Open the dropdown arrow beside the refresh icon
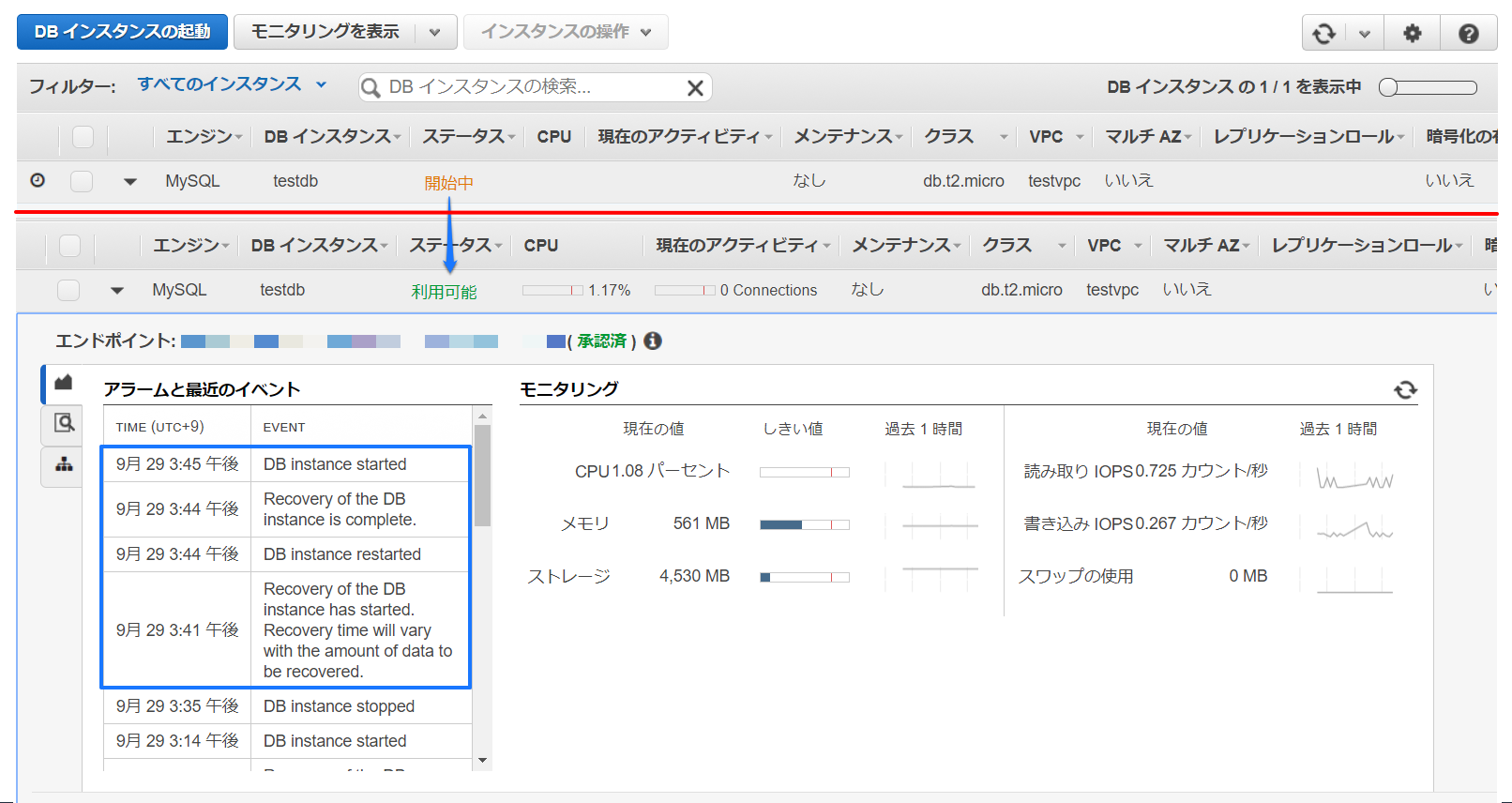 [1365, 34]
